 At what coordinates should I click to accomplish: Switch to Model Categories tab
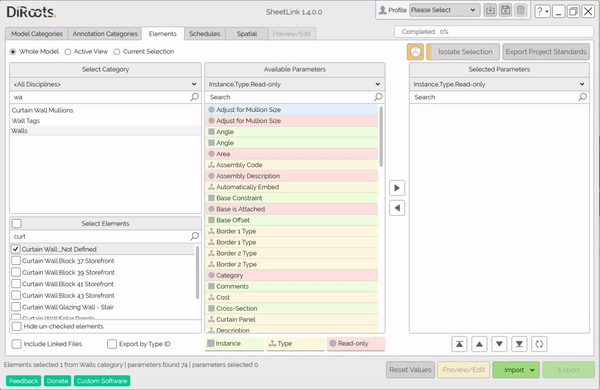coord(37,34)
